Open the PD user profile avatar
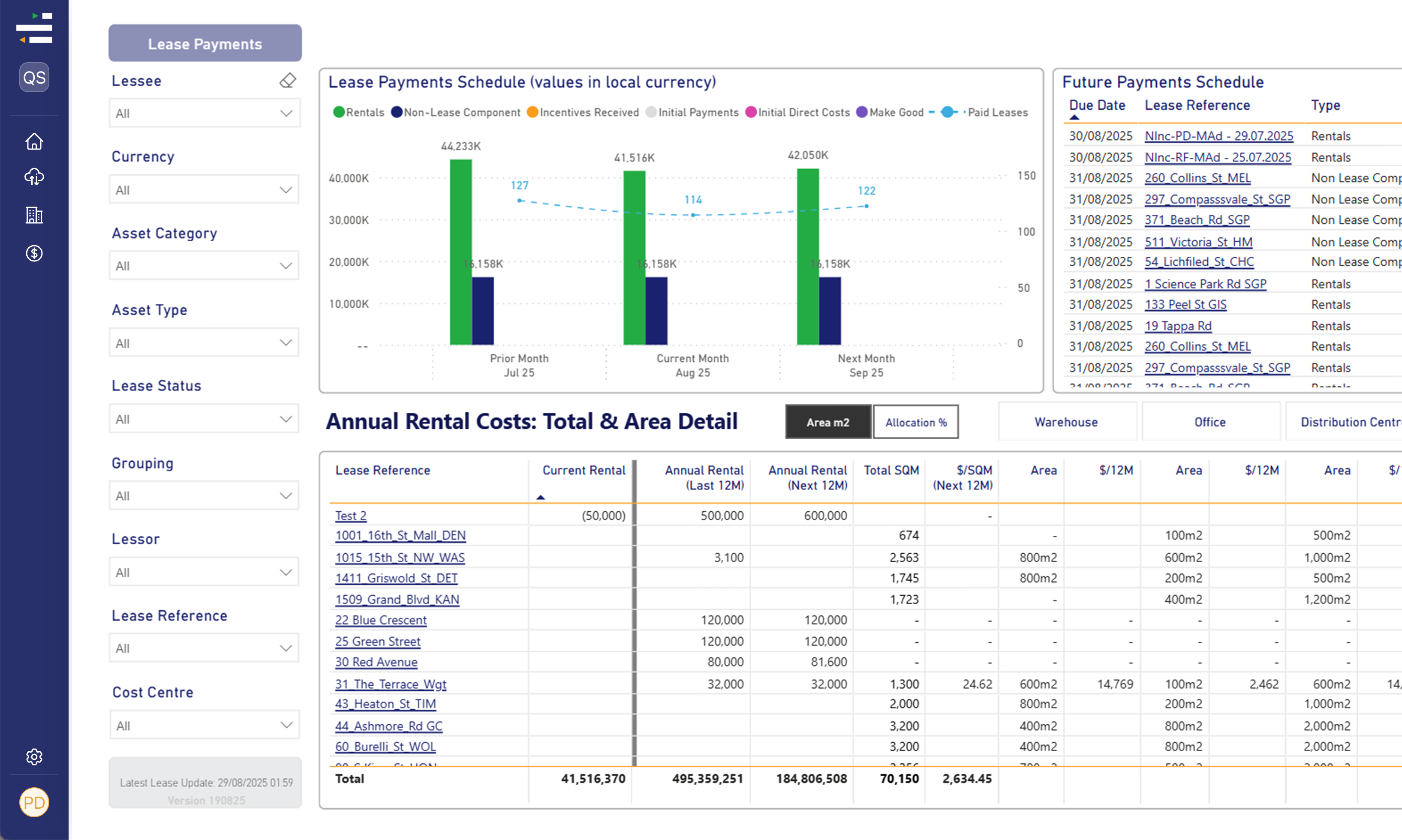1402x840 pixels. [34, 802]
